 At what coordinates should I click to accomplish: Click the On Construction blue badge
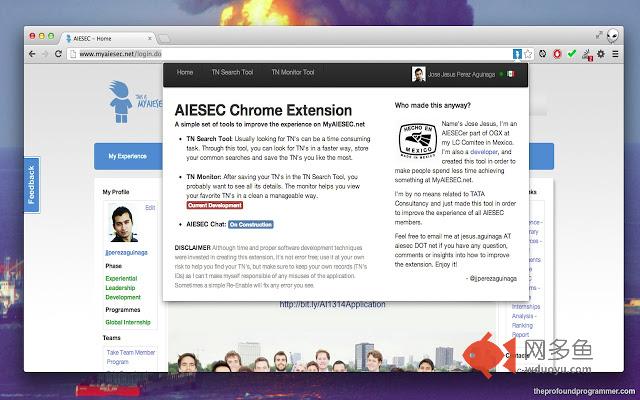point(251,224)
